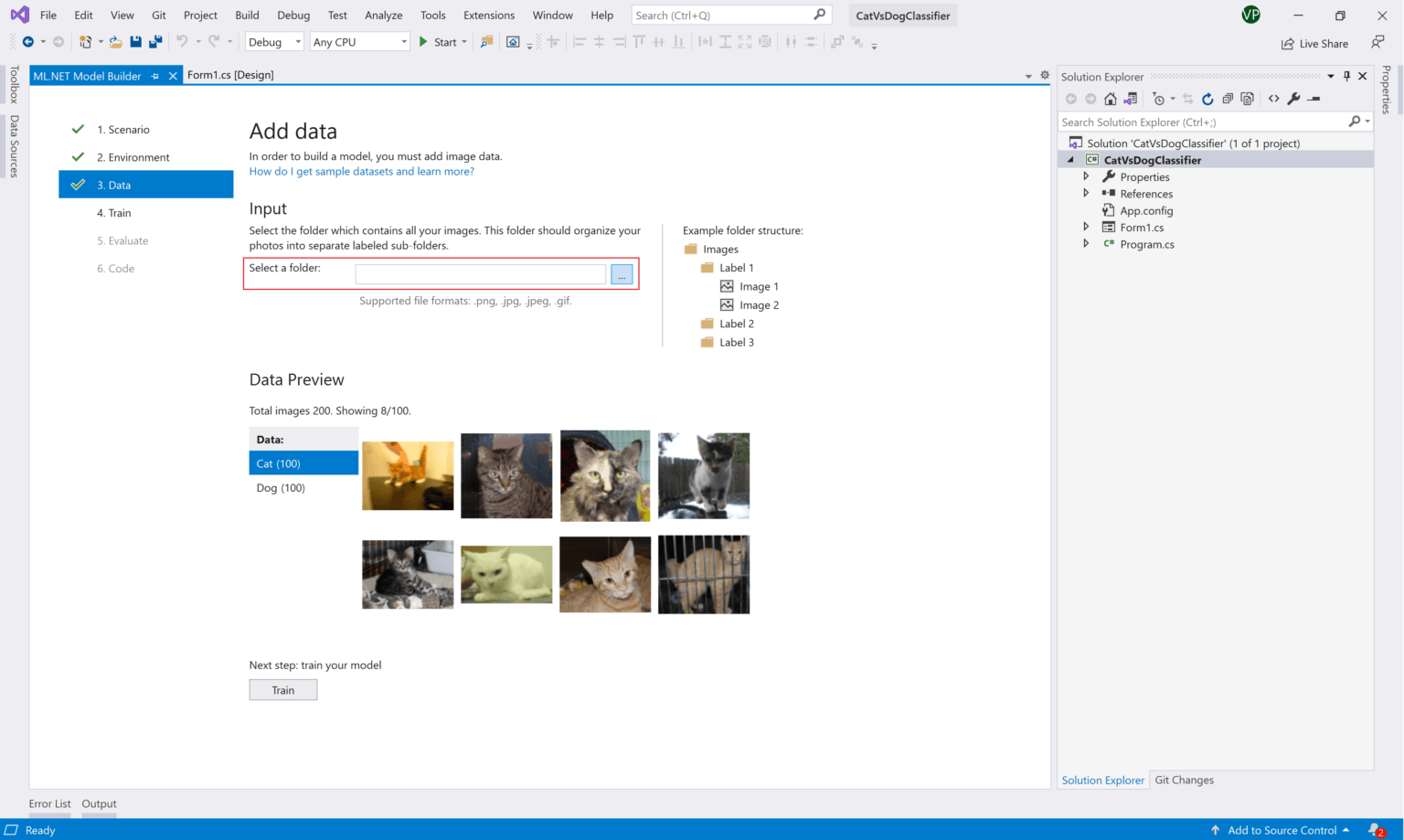This screenshot has width=1404, height=840.
Task: Click the Save All toolbar icon
Action: pyautogui.click(x=154, y=41)
